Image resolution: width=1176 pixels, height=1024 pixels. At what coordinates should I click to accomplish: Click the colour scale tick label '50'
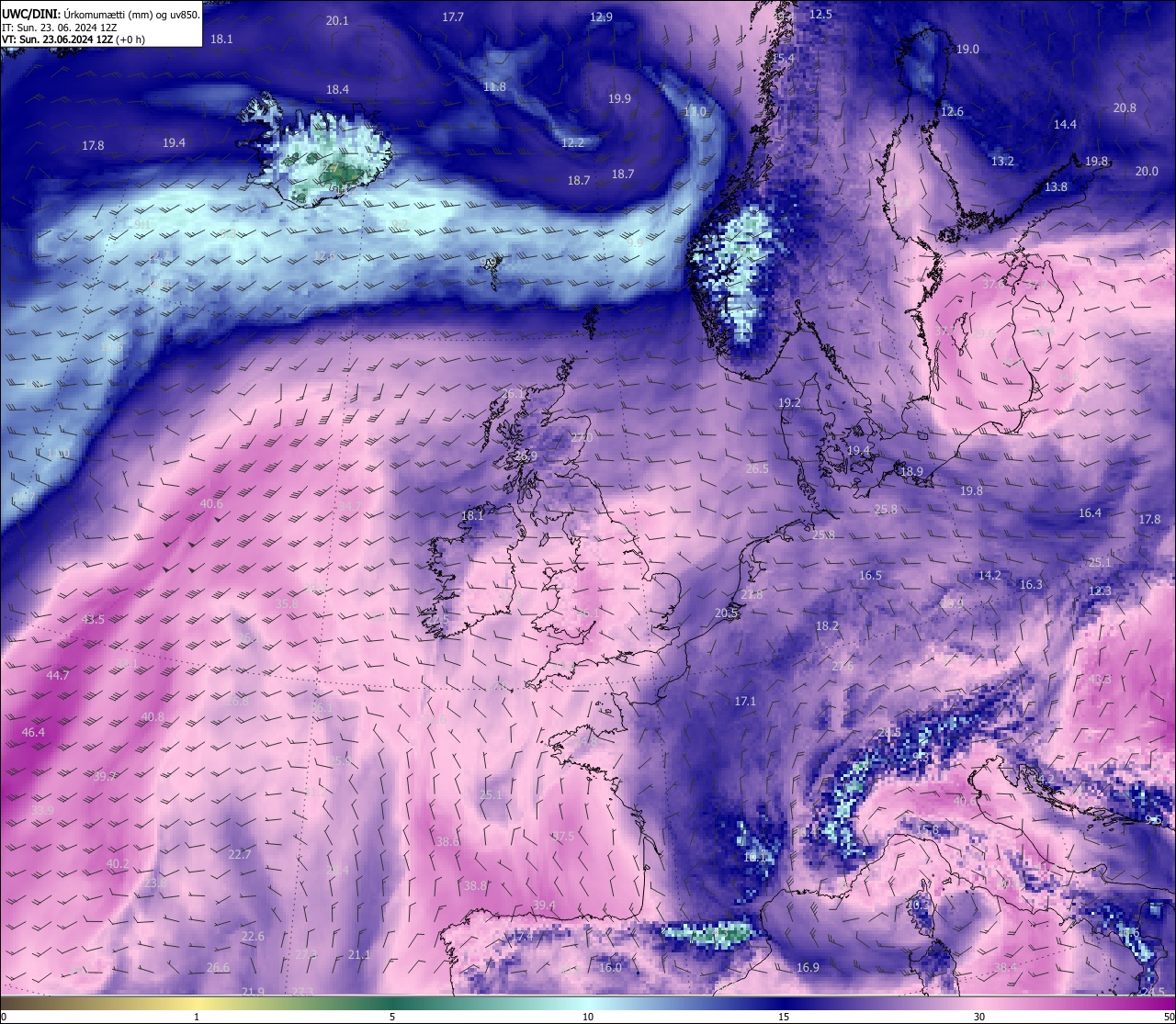click(x=1169, y=1017)
